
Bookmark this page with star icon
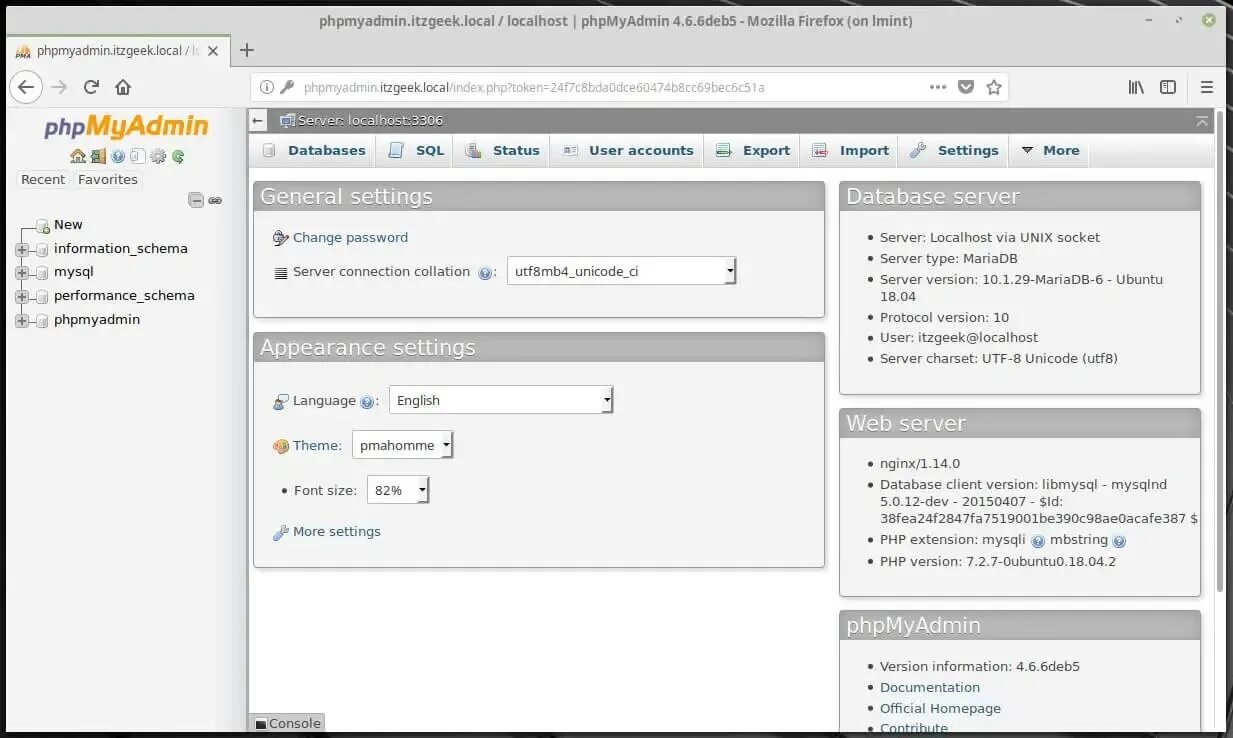click(x=994, y=87)
